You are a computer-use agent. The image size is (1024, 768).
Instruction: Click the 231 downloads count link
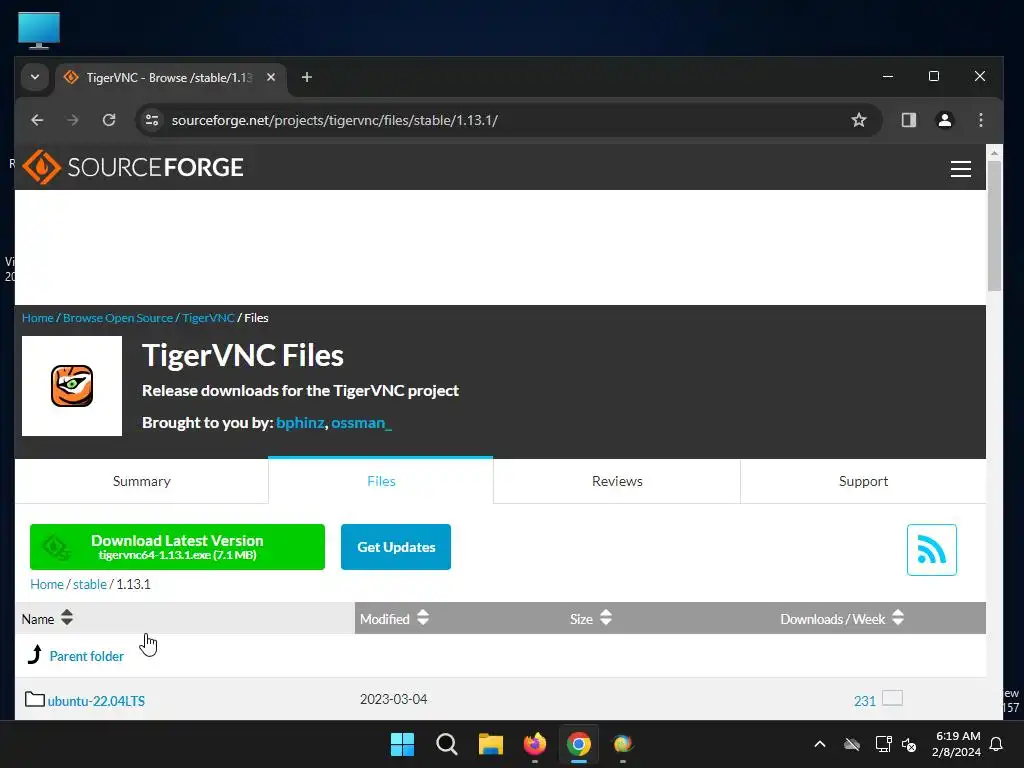[x=864, y=701]
